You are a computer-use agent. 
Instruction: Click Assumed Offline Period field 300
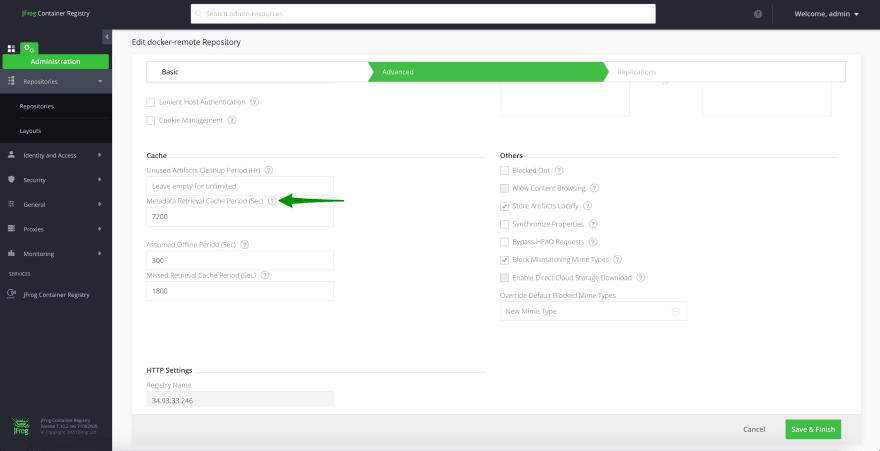tap(240, 261)
